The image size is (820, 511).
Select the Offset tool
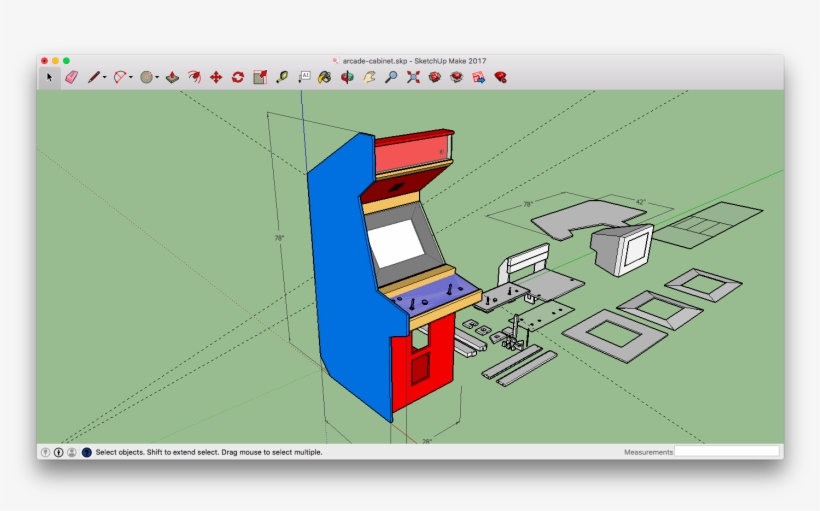(x=194, y=77)
